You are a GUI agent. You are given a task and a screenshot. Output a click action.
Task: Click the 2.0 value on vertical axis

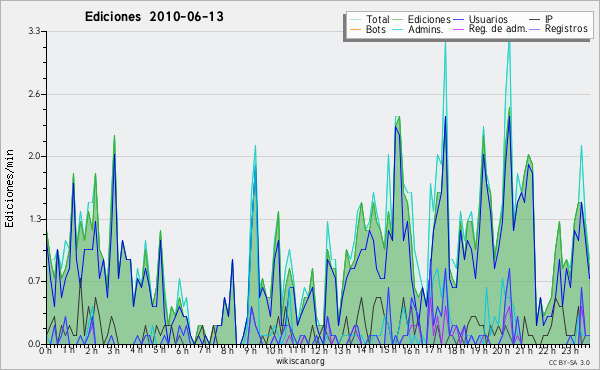coord(34,156)
